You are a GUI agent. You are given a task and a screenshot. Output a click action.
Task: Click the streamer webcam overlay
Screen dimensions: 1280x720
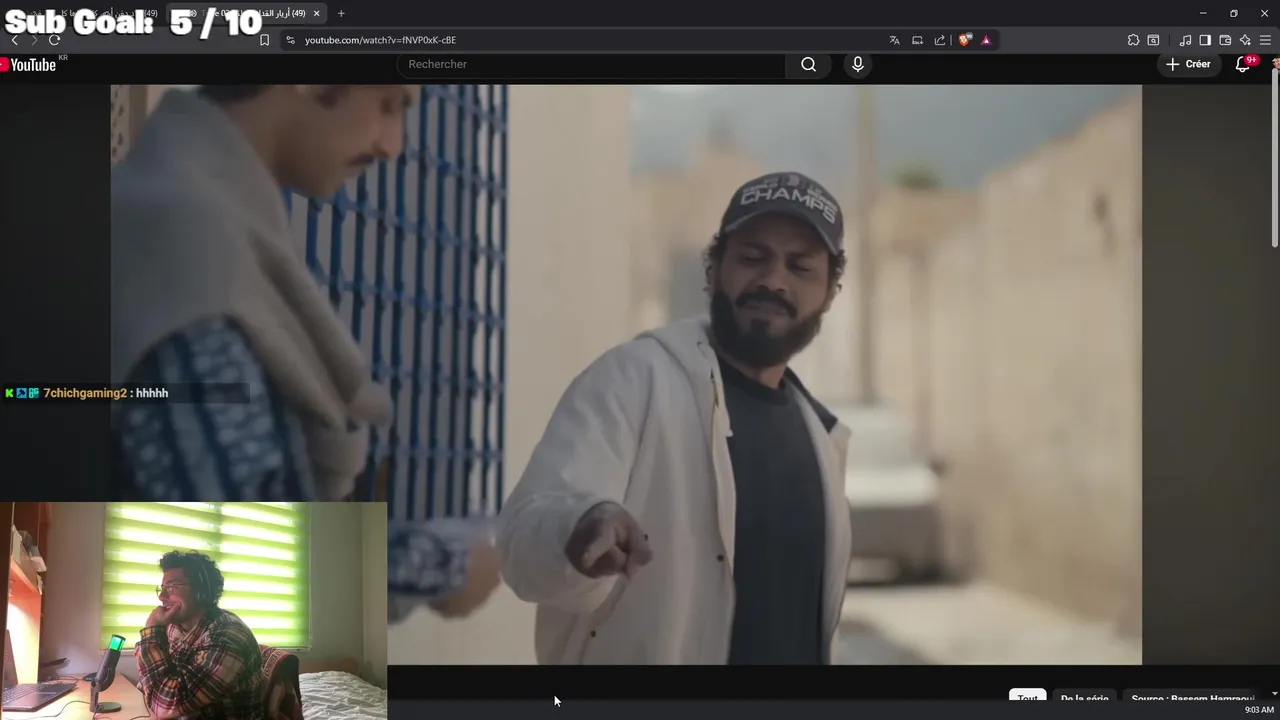point(193,611)
